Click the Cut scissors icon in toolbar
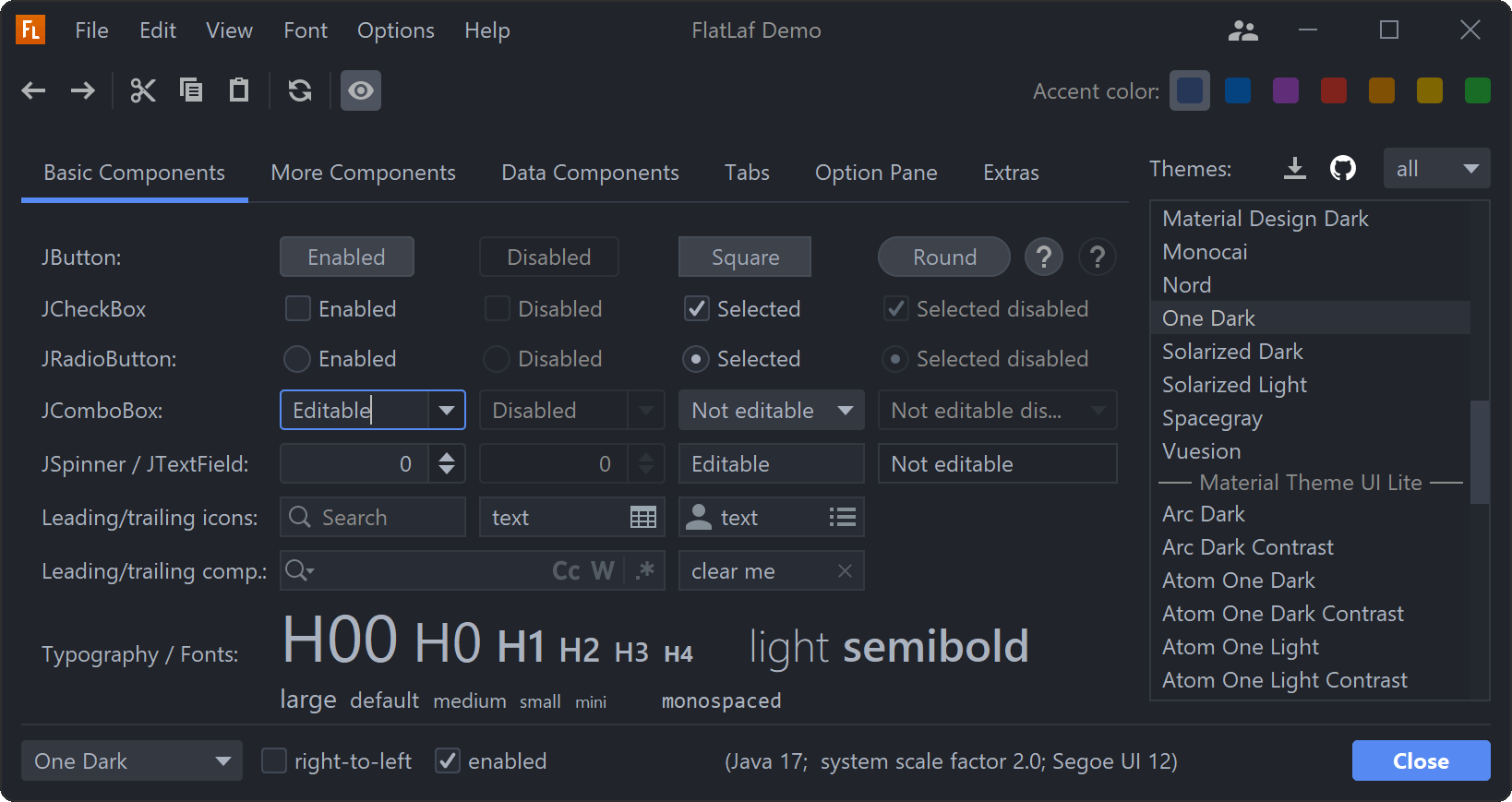This screenshot has height=802, width=1512. (143, 90)
